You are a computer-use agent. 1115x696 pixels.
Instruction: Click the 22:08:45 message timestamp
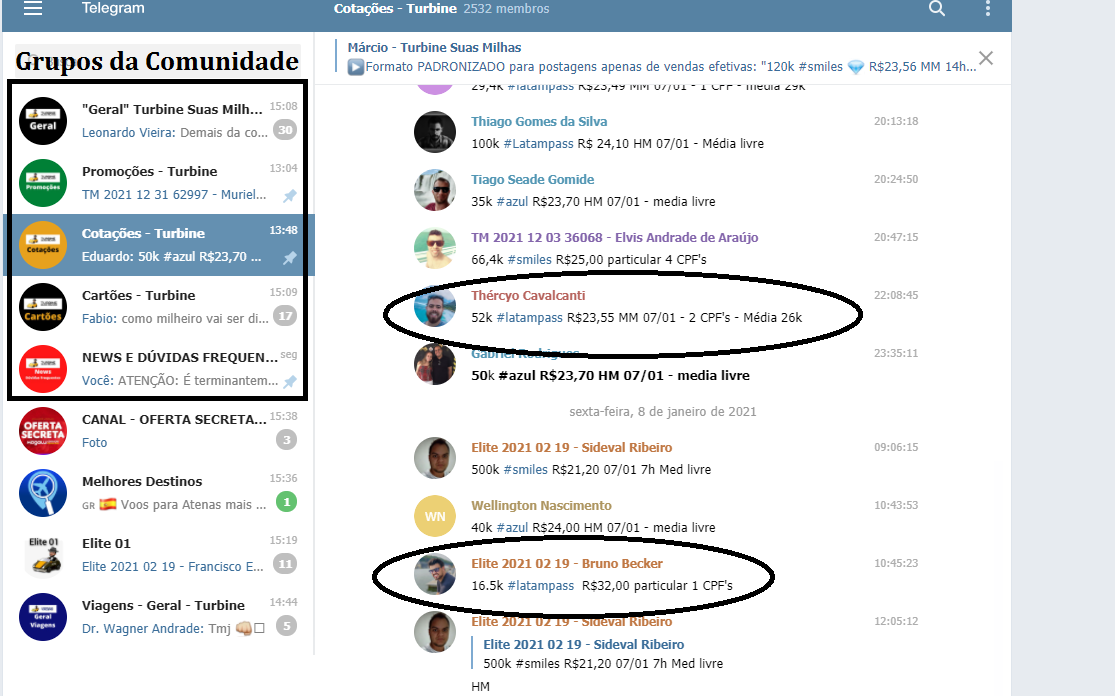(896, 295)
